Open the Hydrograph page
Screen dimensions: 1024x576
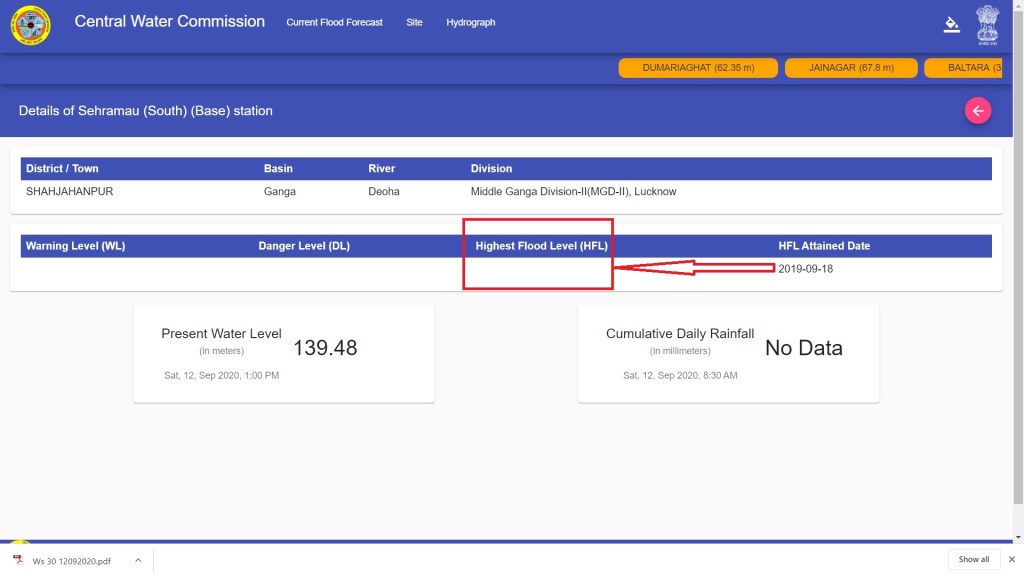(470, 22)
